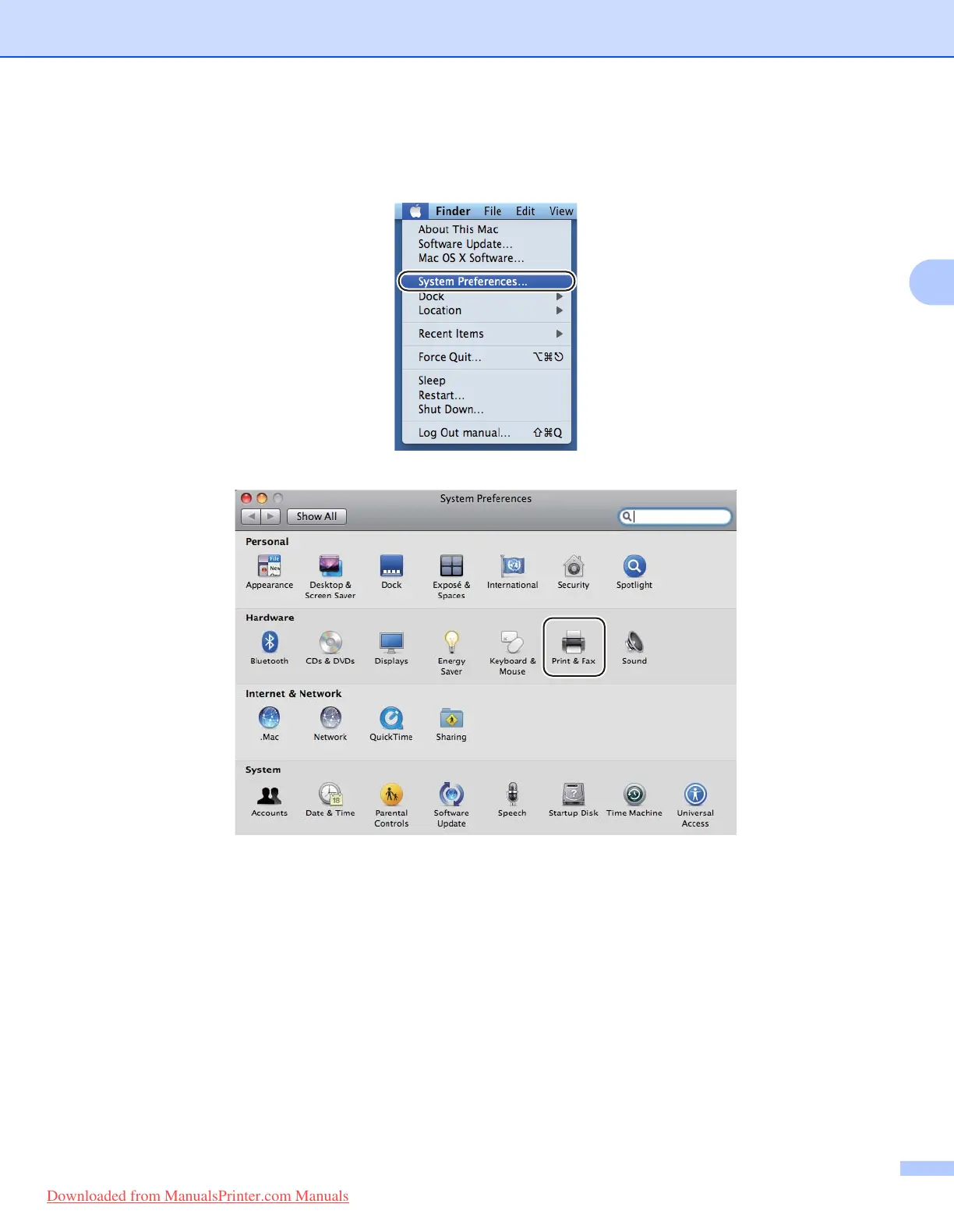Open the Network preference pane
The height and width of the screenshot is (1232, 954).
pos(330,724)
